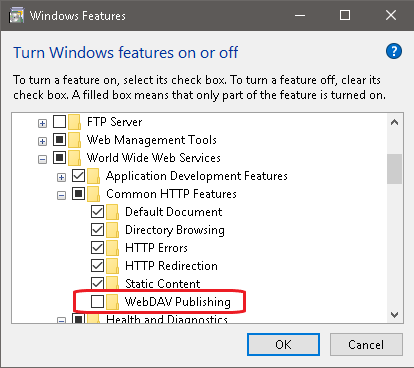This screenshot has height=368, width=414.
Task: Click the World Wide Web Services folder icon
Action: click(x=75, y=158)
